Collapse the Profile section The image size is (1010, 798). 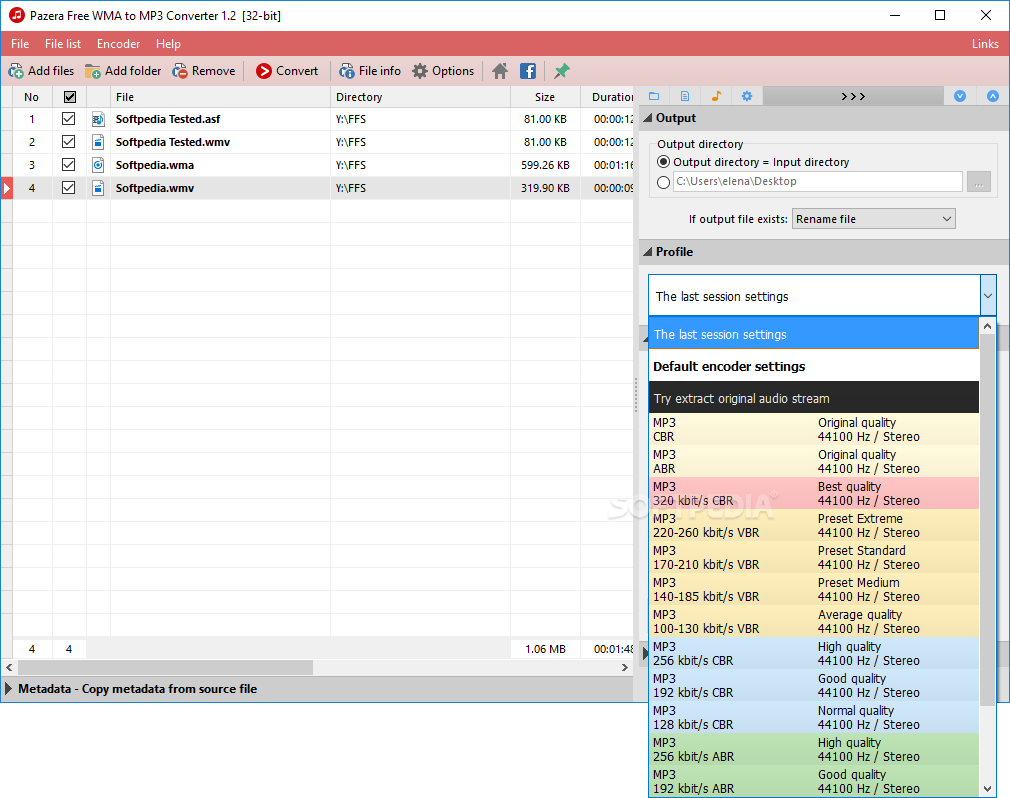[648, 252]
